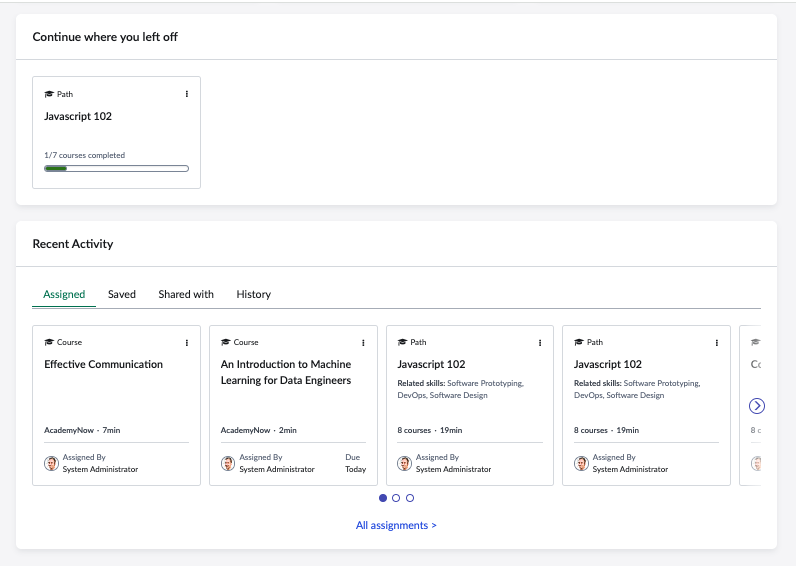This screenshot has width=796, height=566.
Task: Select the Assigned tab
Action: pyautogui.click(x=64, y=294)
